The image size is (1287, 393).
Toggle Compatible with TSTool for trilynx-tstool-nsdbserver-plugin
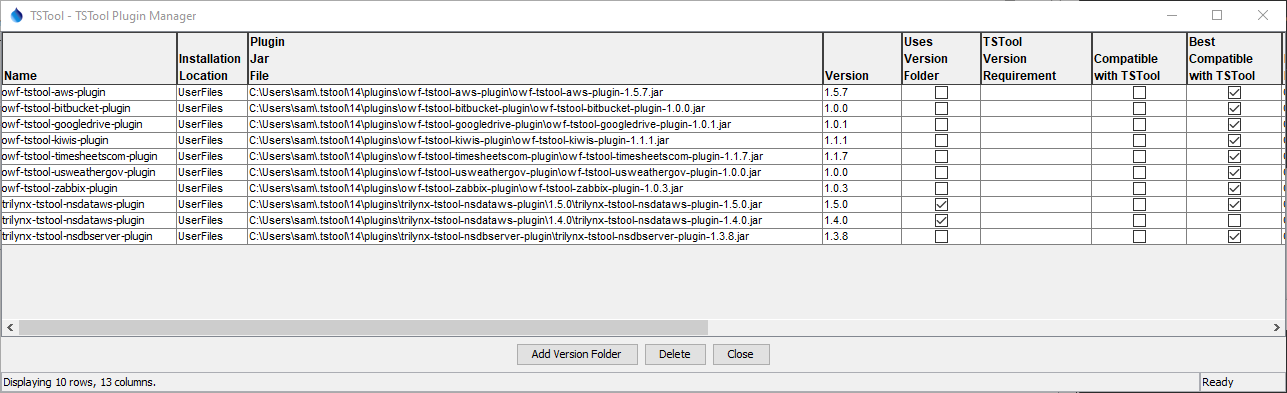[1139, 236]
